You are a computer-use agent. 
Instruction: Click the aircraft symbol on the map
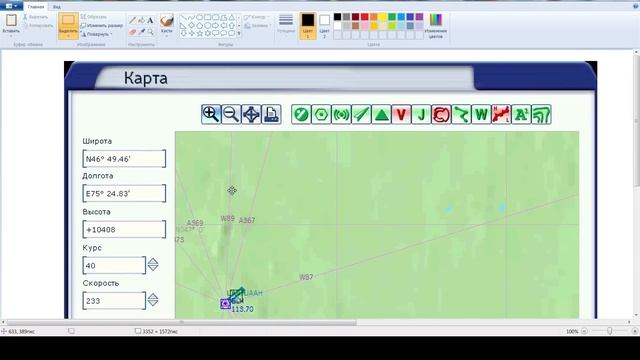tap(237, 294)
